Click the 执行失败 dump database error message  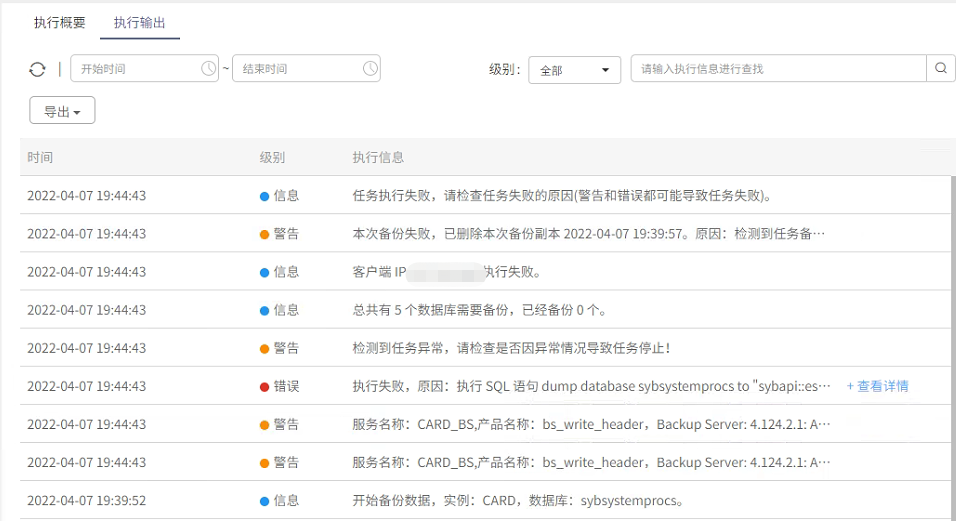coord(591,386)
